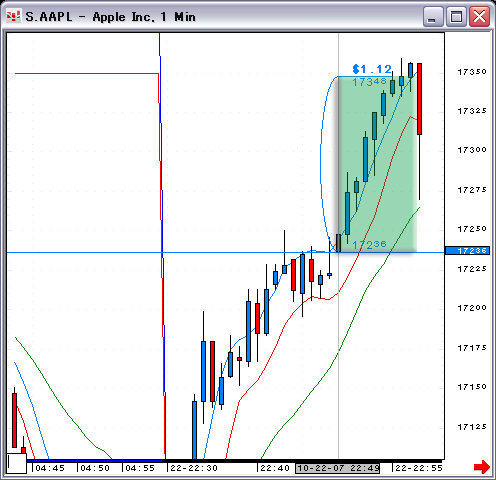Click the 17348 upper range label

tap(369, 82)
